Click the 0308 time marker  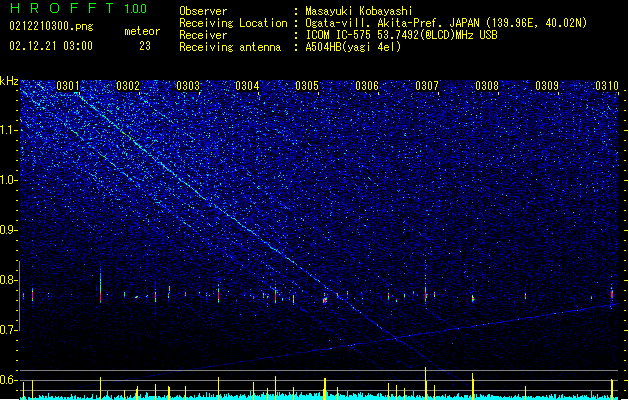click(x=487, y=86)
